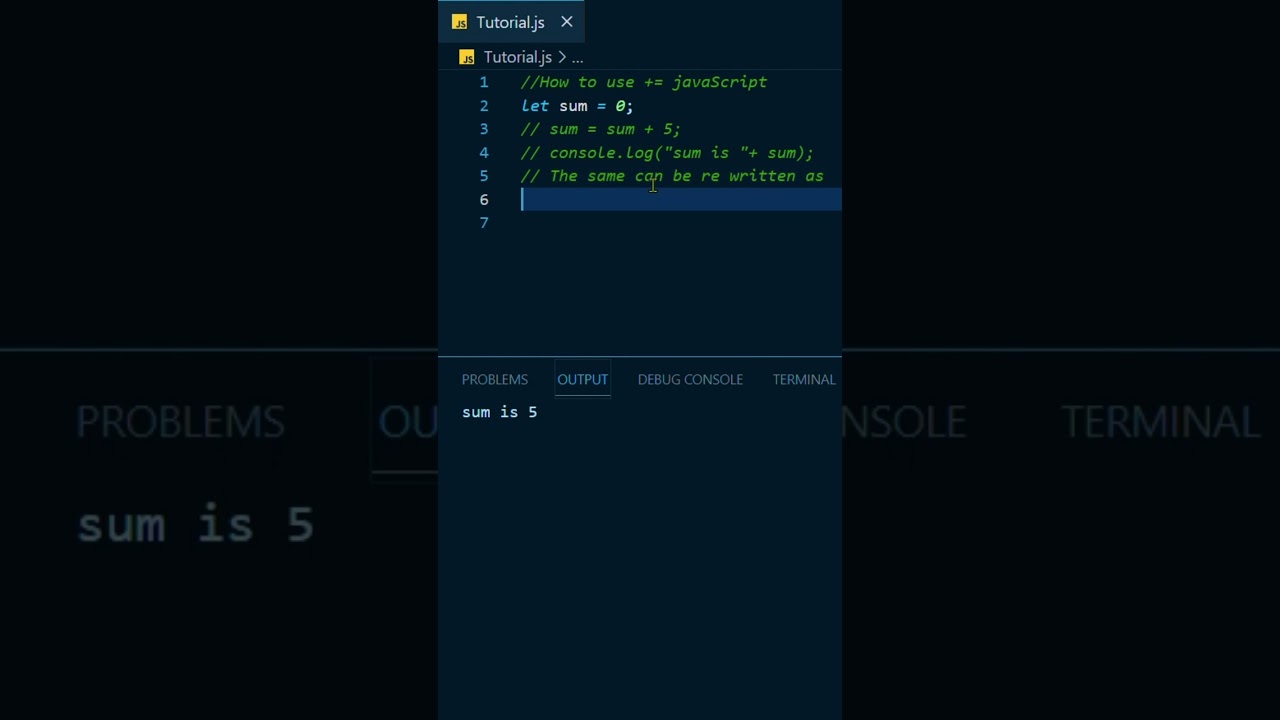
Task: Click the JS file icon in tab
Action: click(x=460, y=22)
